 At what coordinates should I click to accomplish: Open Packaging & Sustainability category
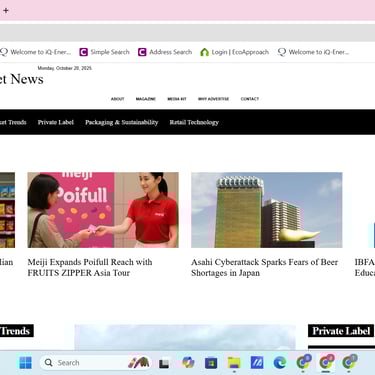pos(121,122)
